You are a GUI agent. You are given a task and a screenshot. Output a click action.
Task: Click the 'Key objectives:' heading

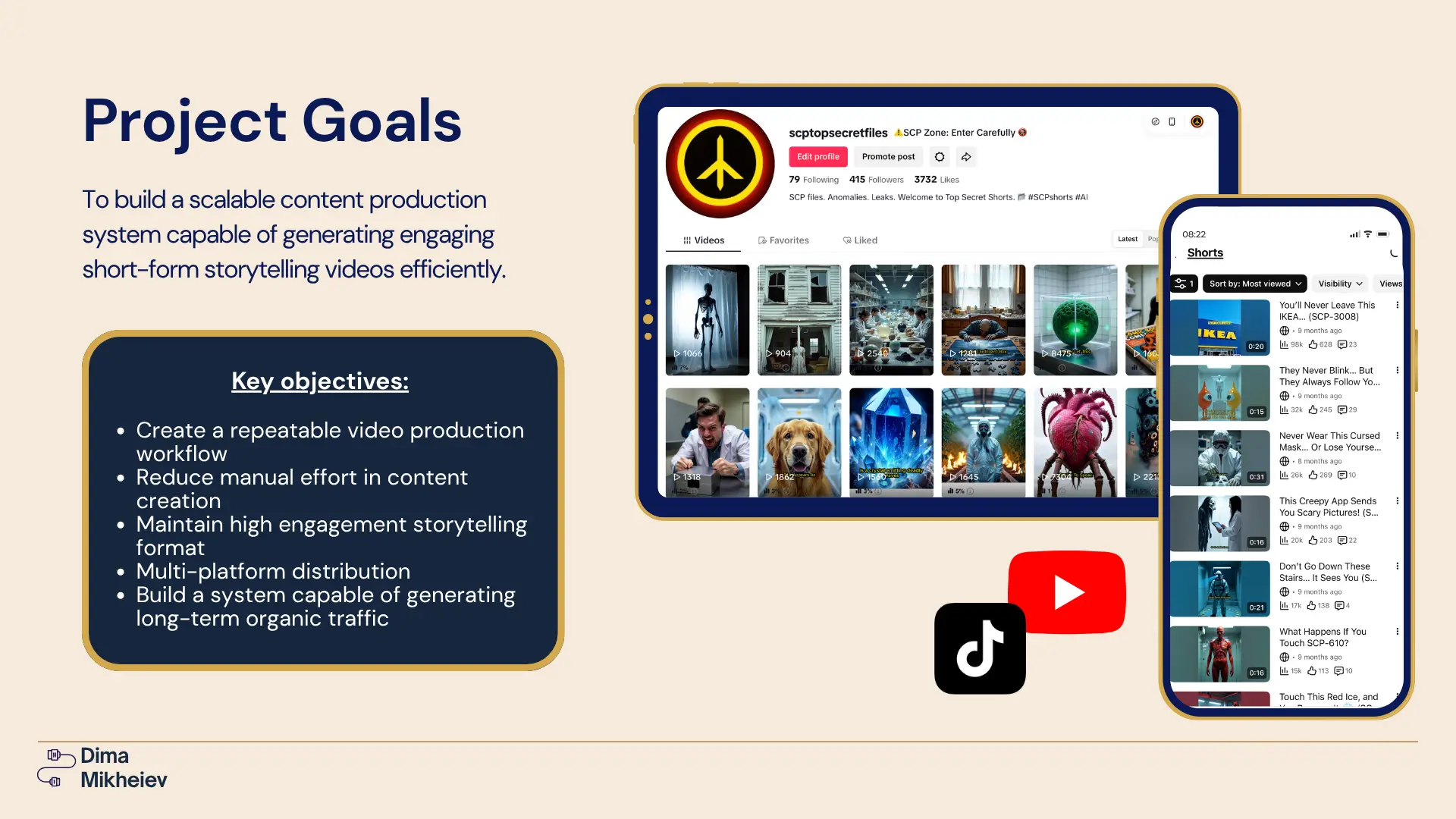[x=320, y=381]
